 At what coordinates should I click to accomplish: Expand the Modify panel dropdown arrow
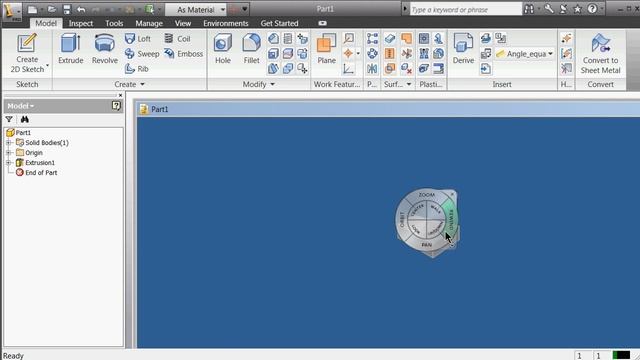point(272,84)
